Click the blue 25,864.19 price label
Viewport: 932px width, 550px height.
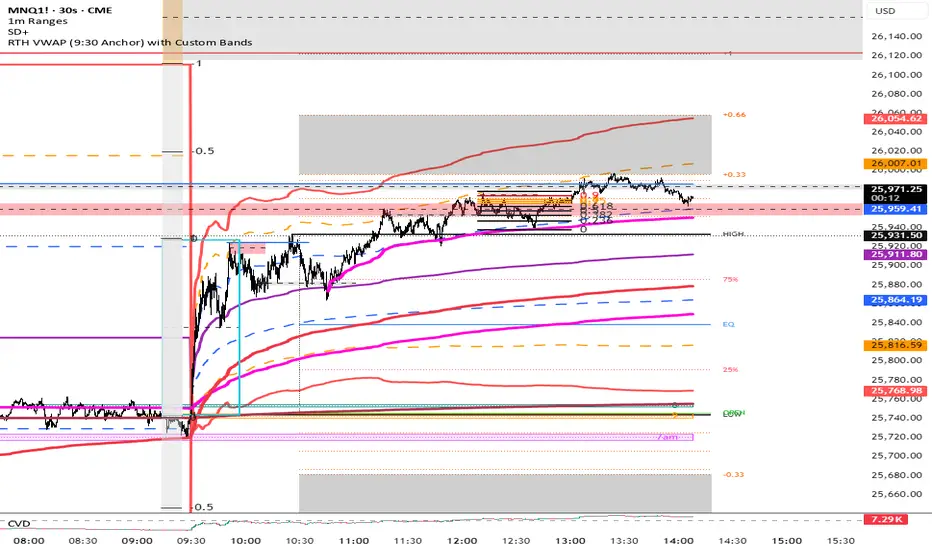click(896, 300)
